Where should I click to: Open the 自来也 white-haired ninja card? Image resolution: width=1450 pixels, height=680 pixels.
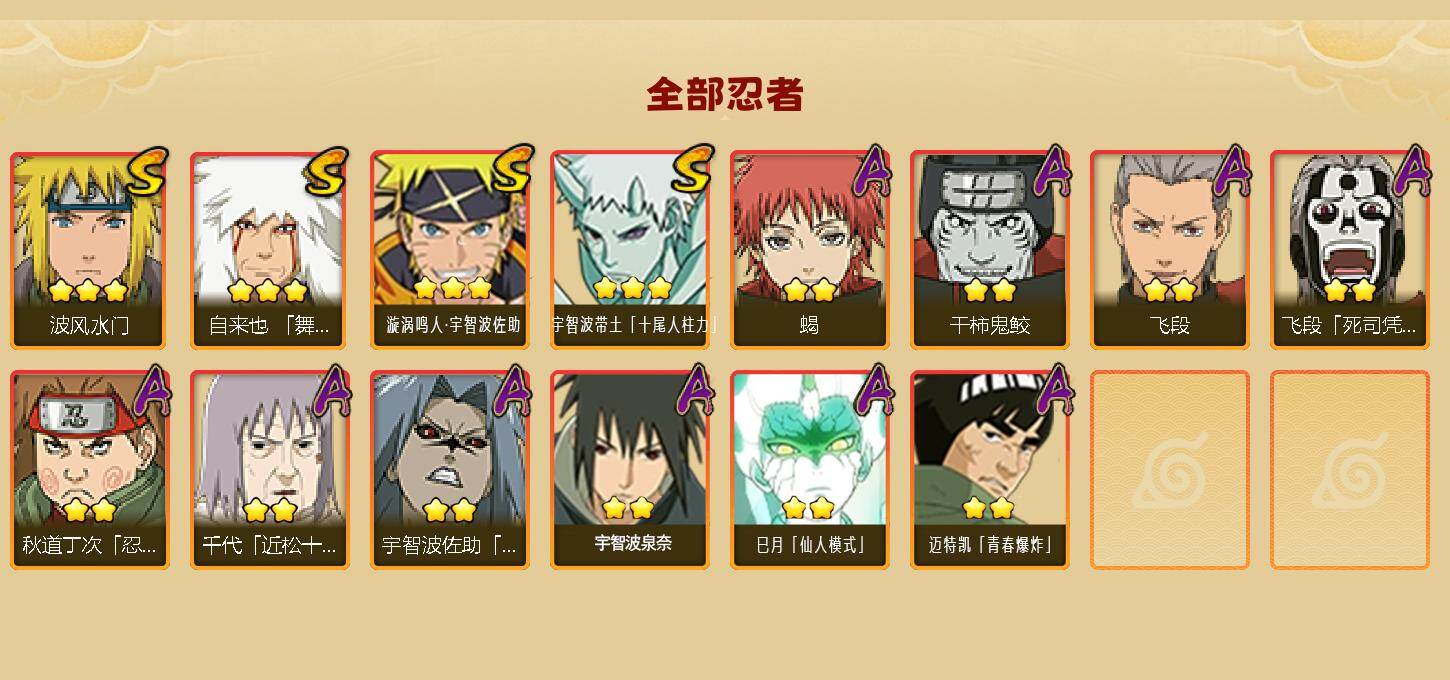coord(269,250)
